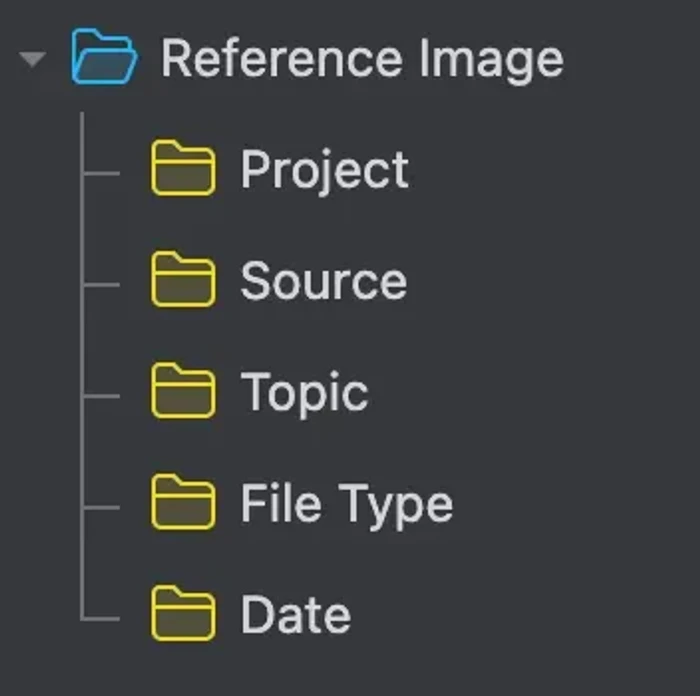700x696 pixels.
Task: Click the yellow Date folder icon
Action: click(x=183, y=615)
